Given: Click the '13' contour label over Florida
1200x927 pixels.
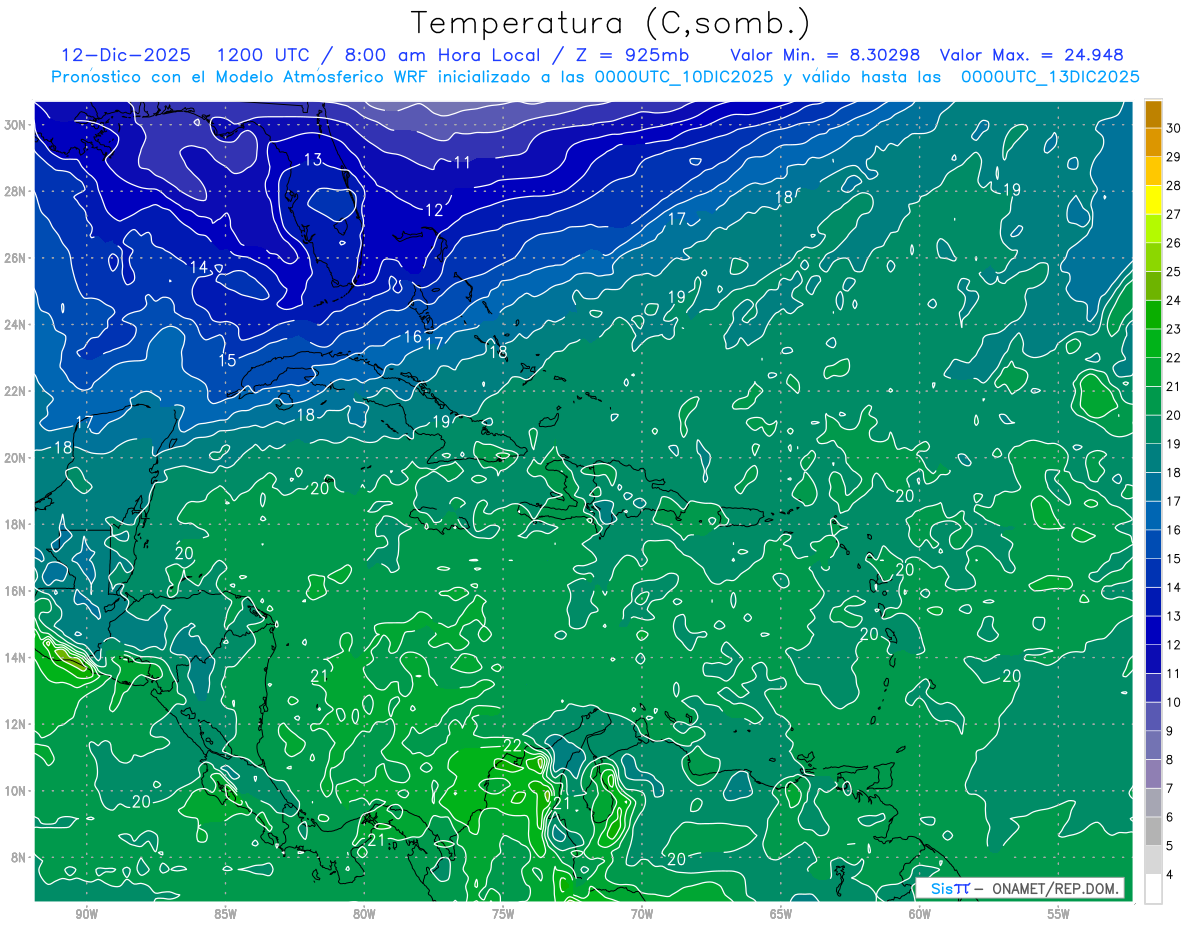Looking at the screenshot, I should (x=313, y=159).
